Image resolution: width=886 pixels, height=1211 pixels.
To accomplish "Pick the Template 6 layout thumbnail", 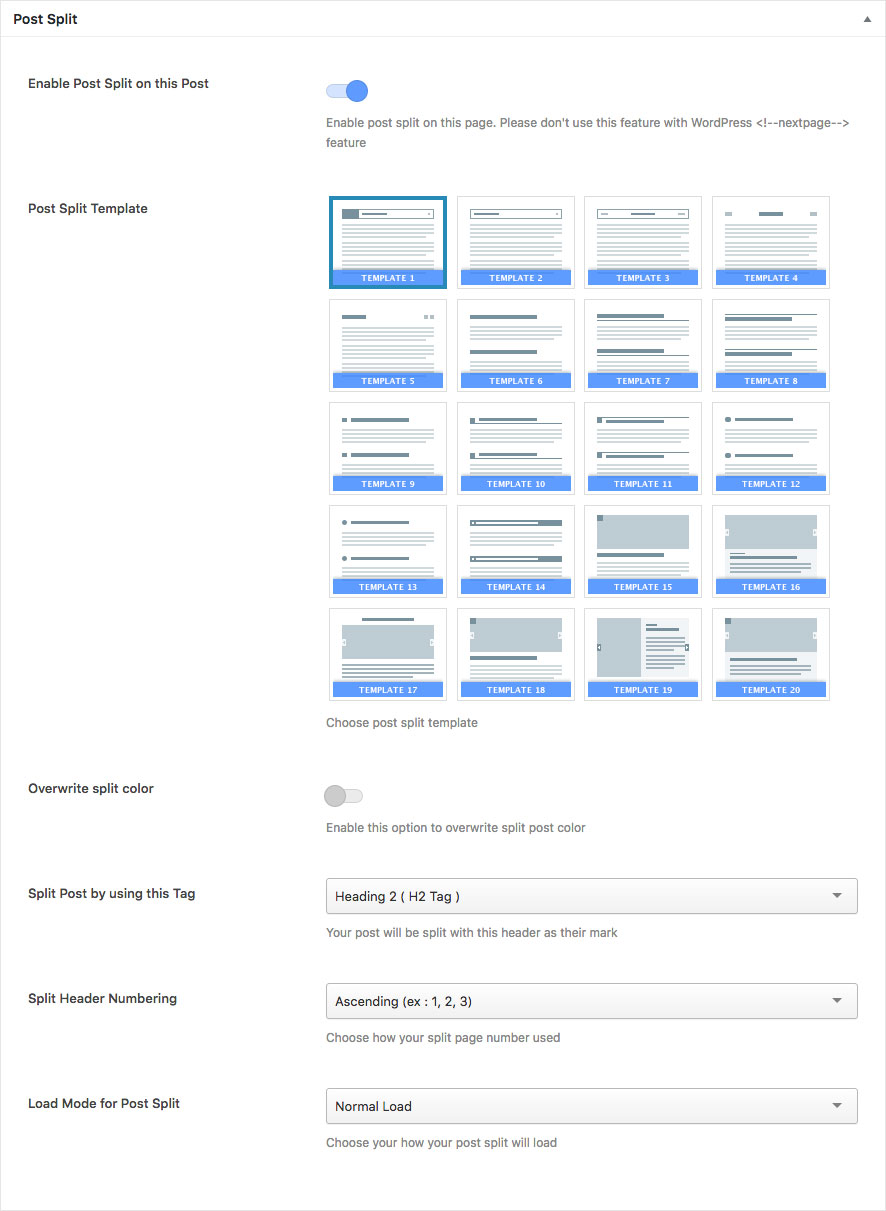I will coord(516,345).
